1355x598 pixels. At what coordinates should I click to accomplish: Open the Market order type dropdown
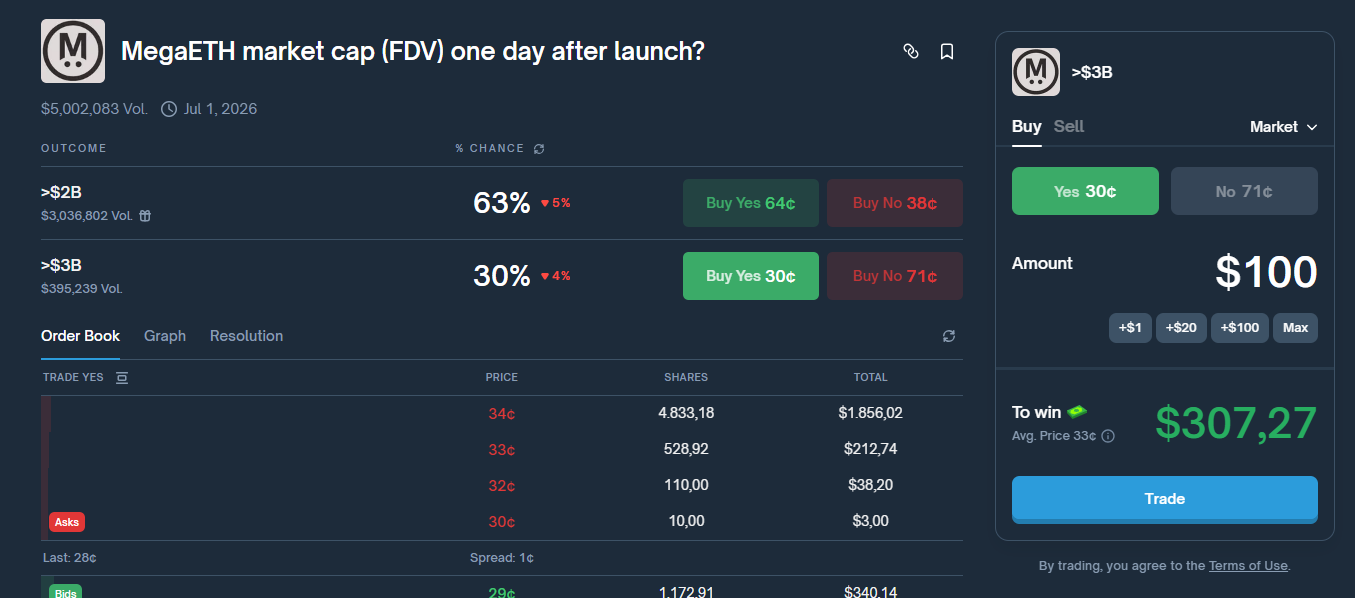coord(1283,126)
